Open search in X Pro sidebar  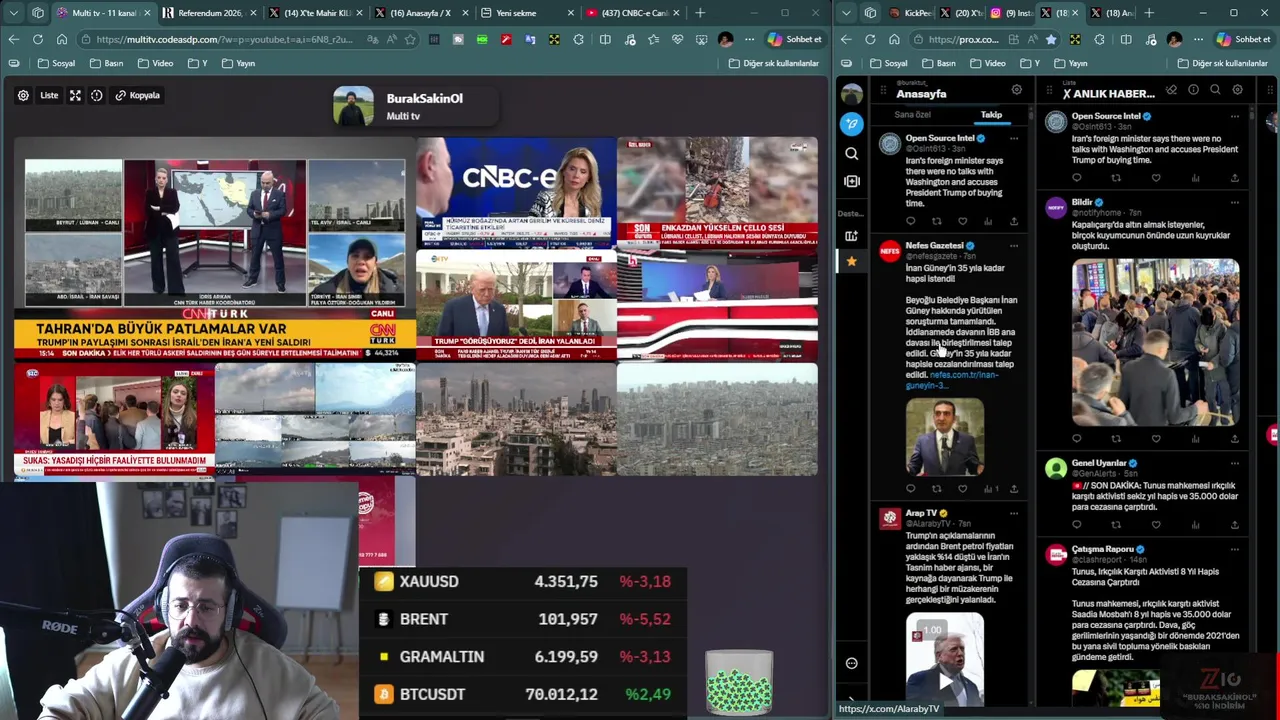pyautogui.click(x=851, y=153)
